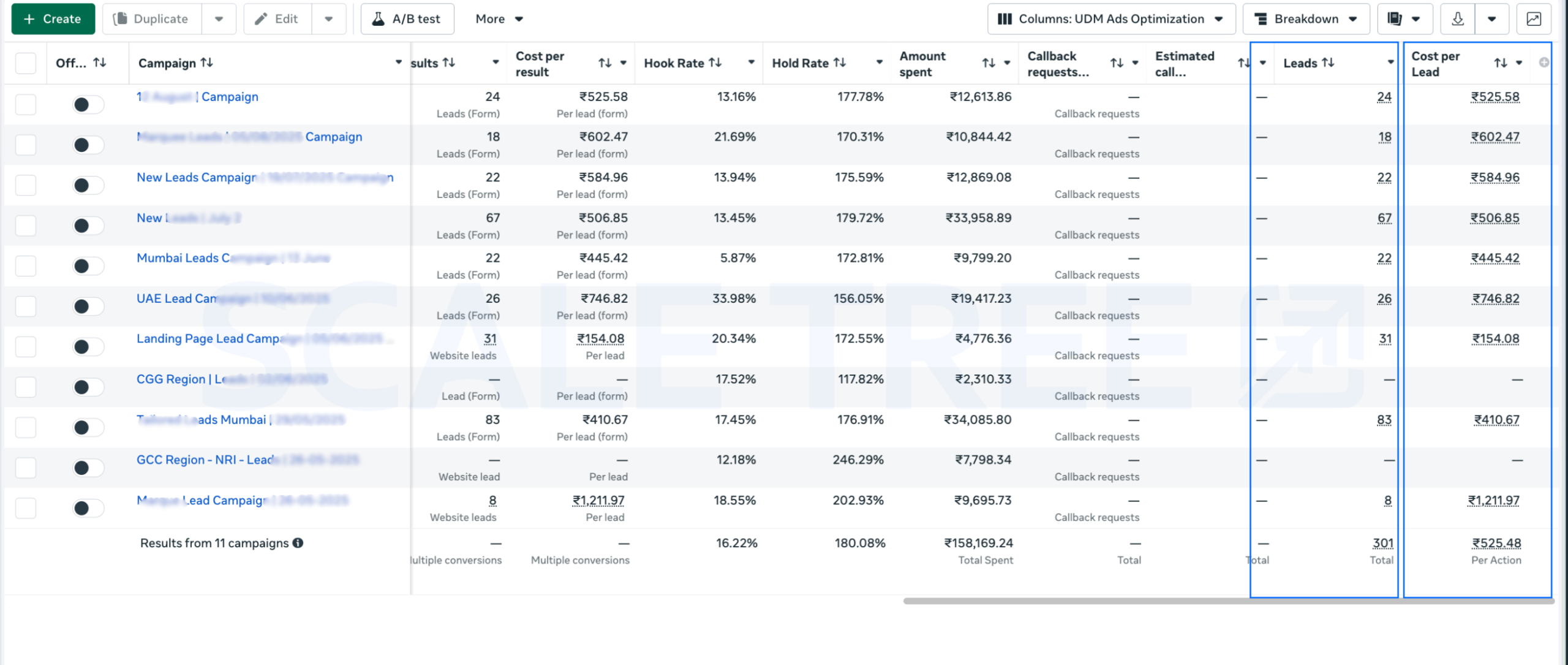Viewport: 1568px width, 665px height.
Task: Tick checkbox for Mumbai Leads Campaign row
Action: click(26, 266)
